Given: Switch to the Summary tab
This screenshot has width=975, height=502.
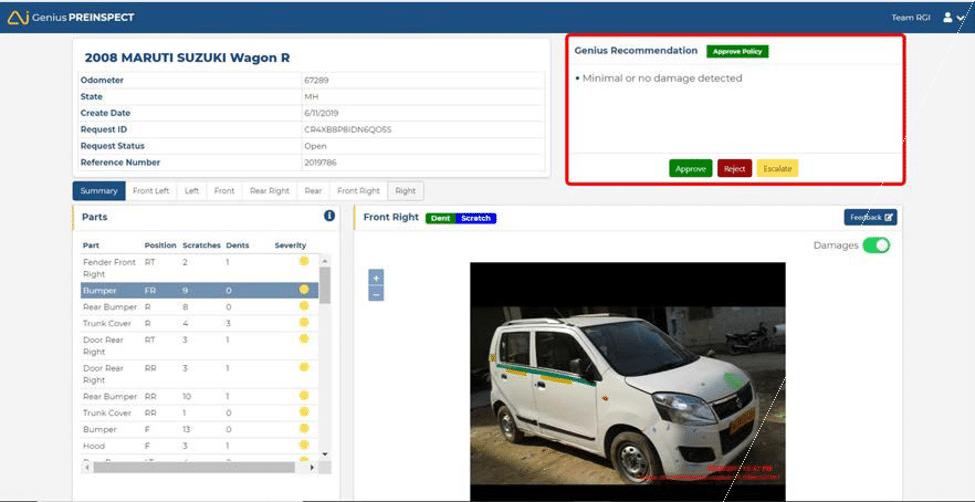Looking at the screenshot, I should pyautogui.click(x=99, y=191).
